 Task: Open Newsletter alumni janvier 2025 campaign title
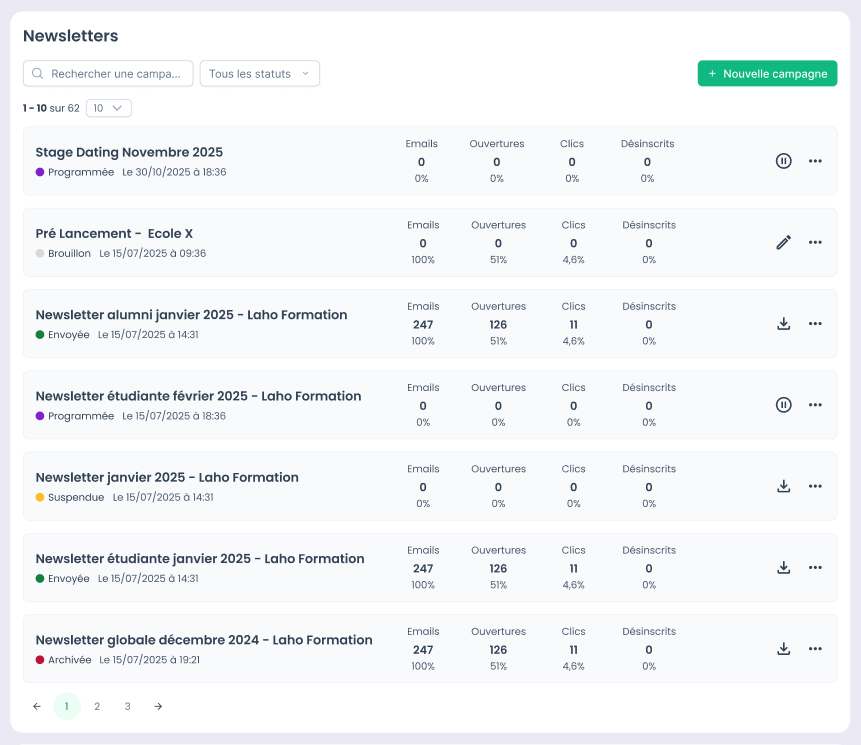click(191, 315)
